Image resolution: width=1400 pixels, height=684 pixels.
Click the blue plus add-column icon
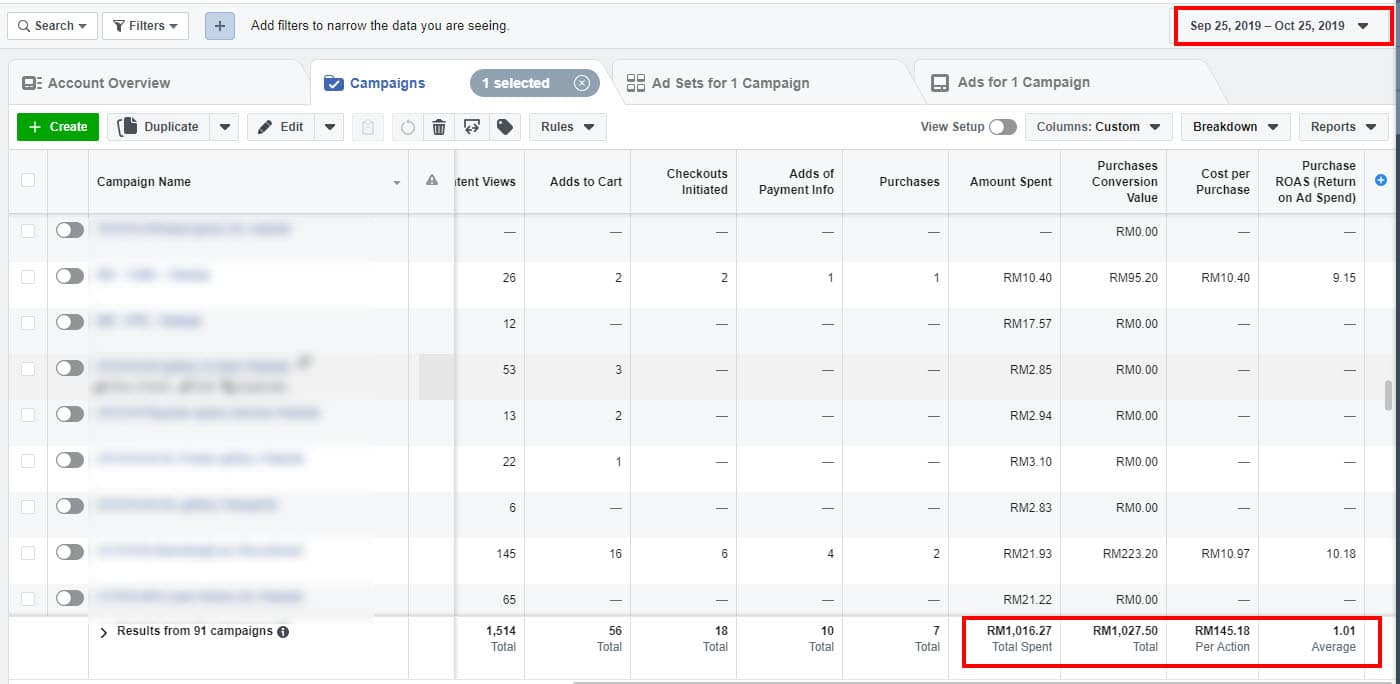point(1381,180)
